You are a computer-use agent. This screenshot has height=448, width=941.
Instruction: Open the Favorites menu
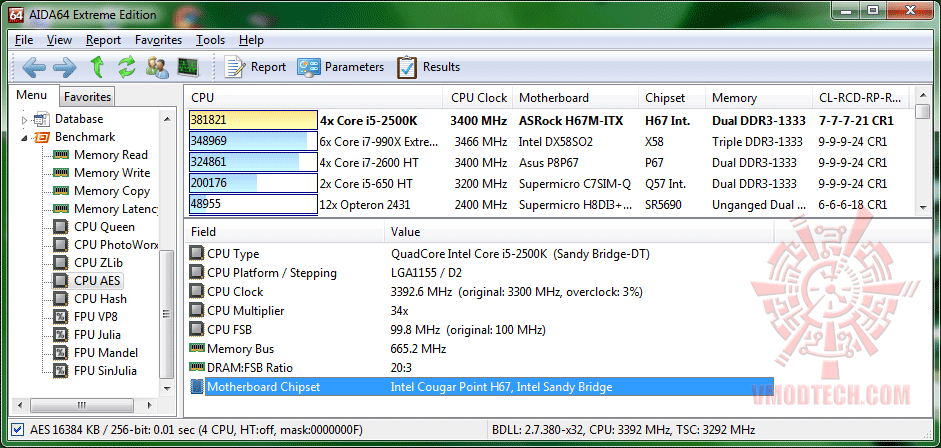(158, 40)
